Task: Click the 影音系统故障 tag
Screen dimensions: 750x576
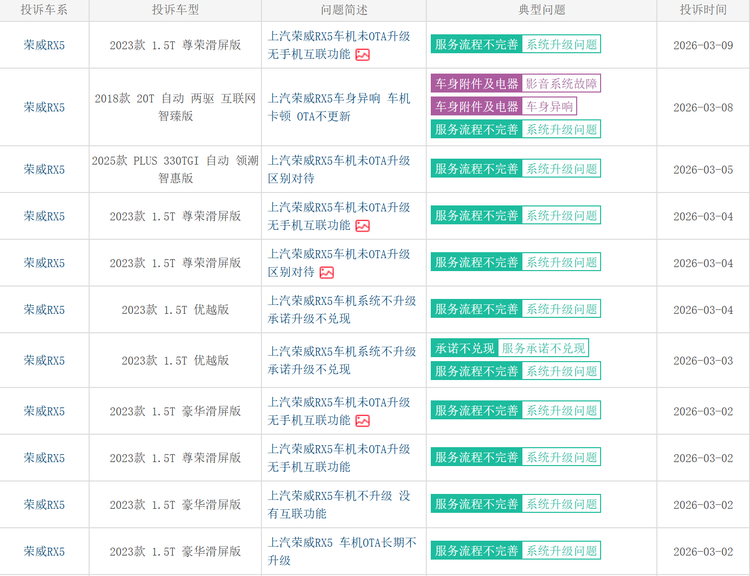Action: 562,84
